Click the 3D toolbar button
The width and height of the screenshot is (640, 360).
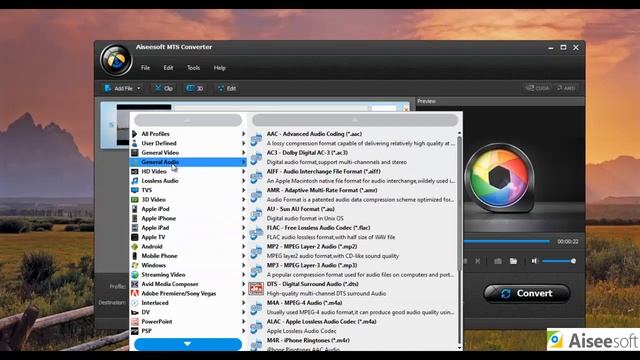click(195, 88)
